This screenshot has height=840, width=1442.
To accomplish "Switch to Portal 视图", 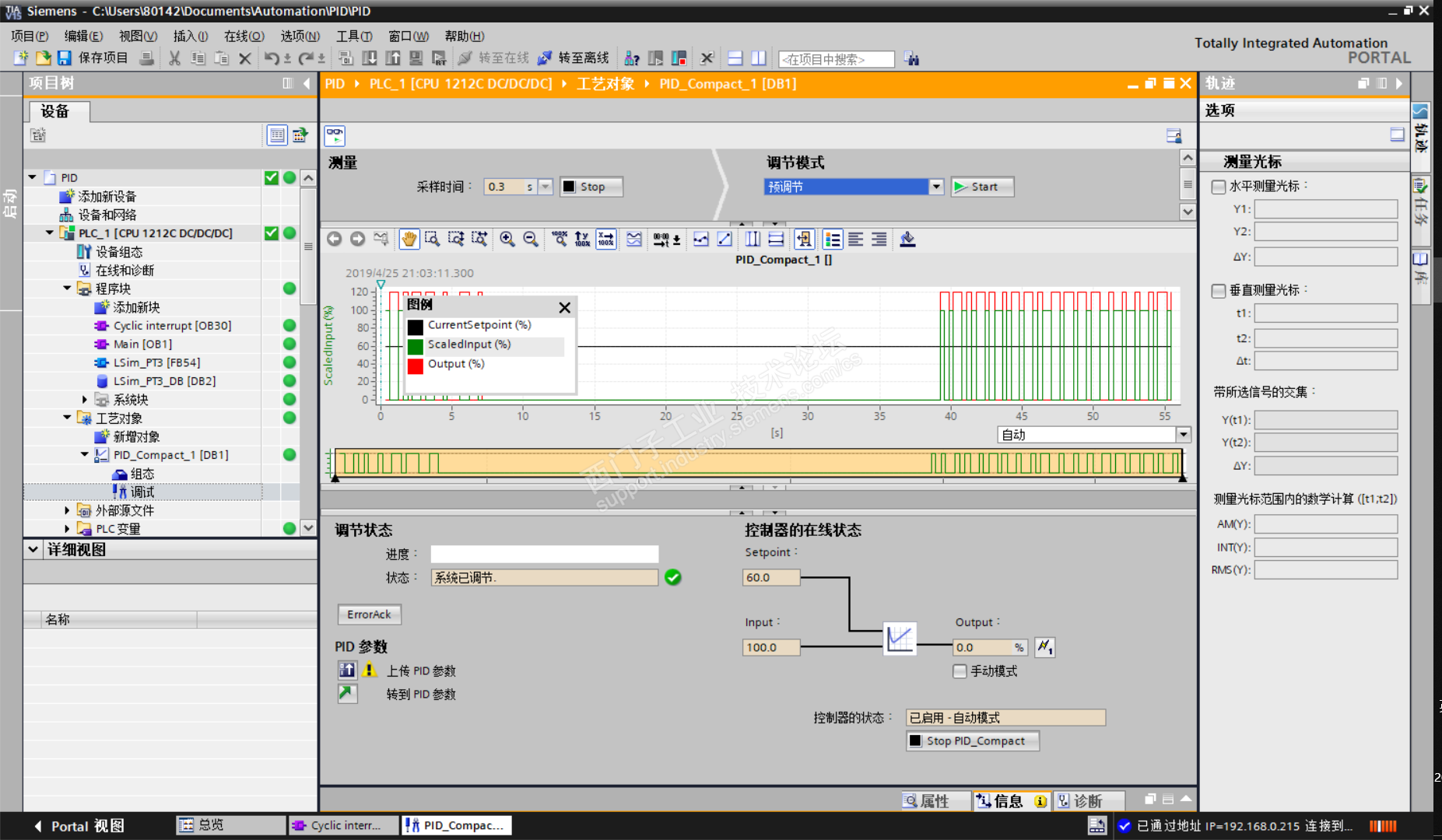I will [x=79, y=826].
